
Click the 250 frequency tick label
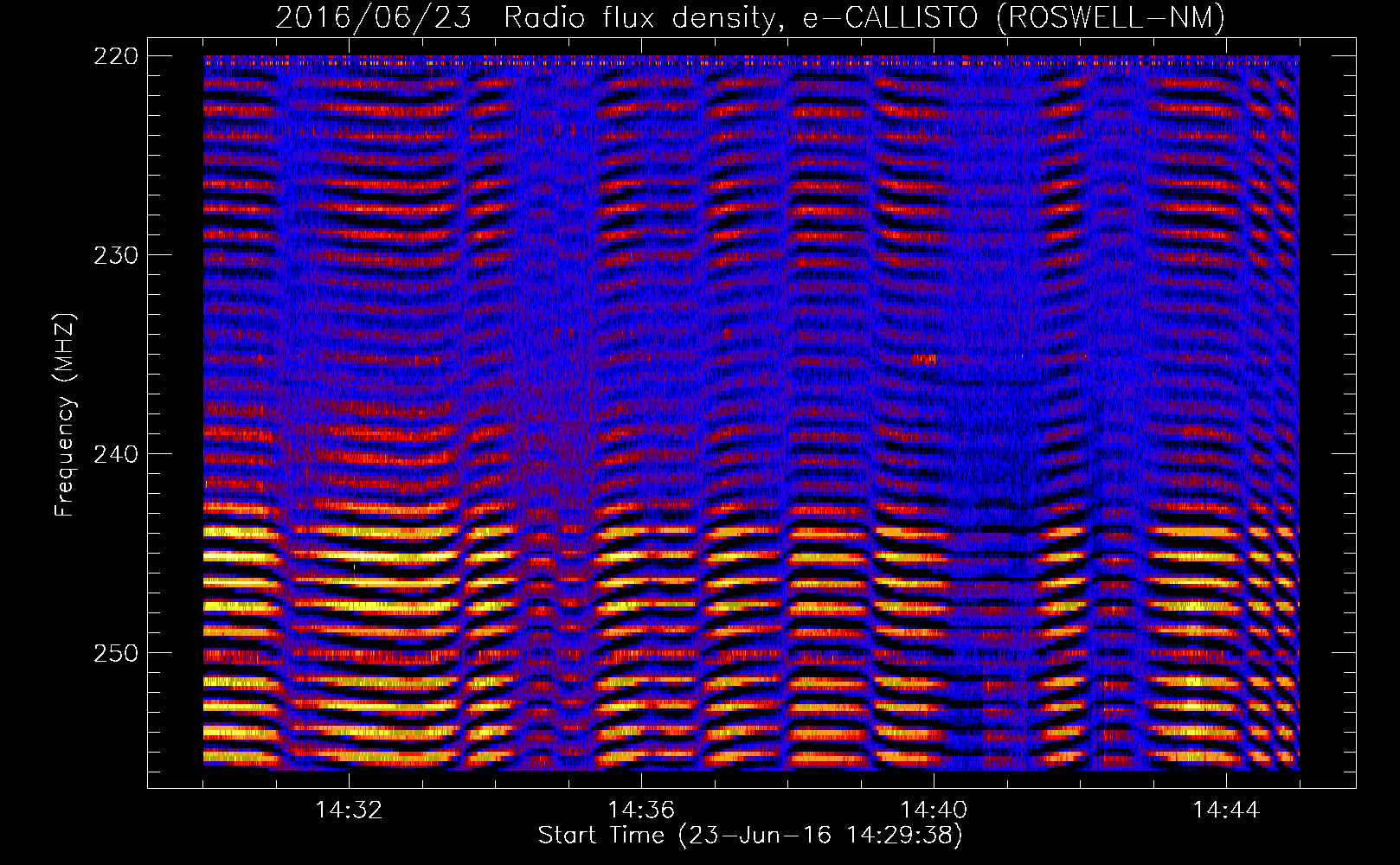click(x=115, y=653)
